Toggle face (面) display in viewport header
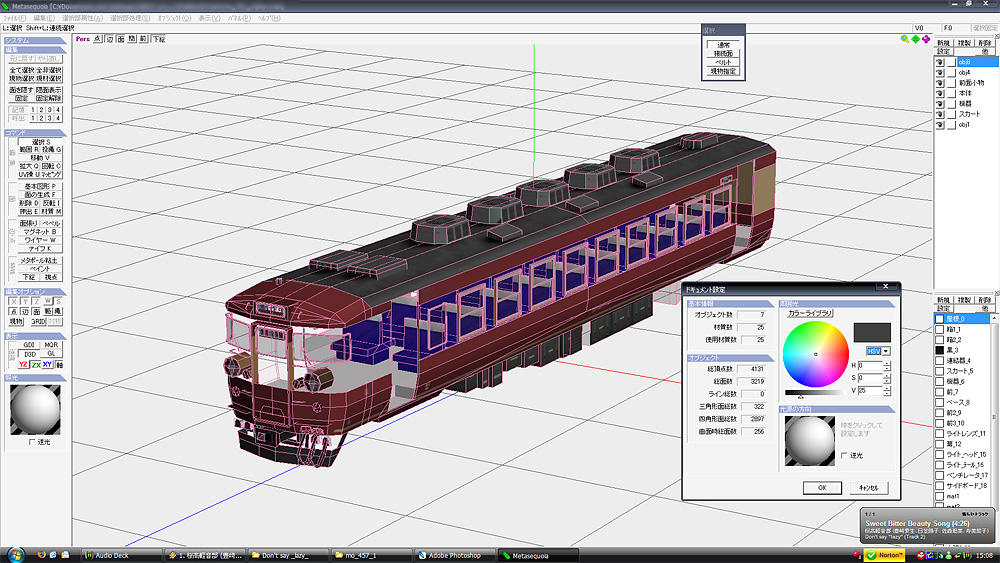 [121, 39]
